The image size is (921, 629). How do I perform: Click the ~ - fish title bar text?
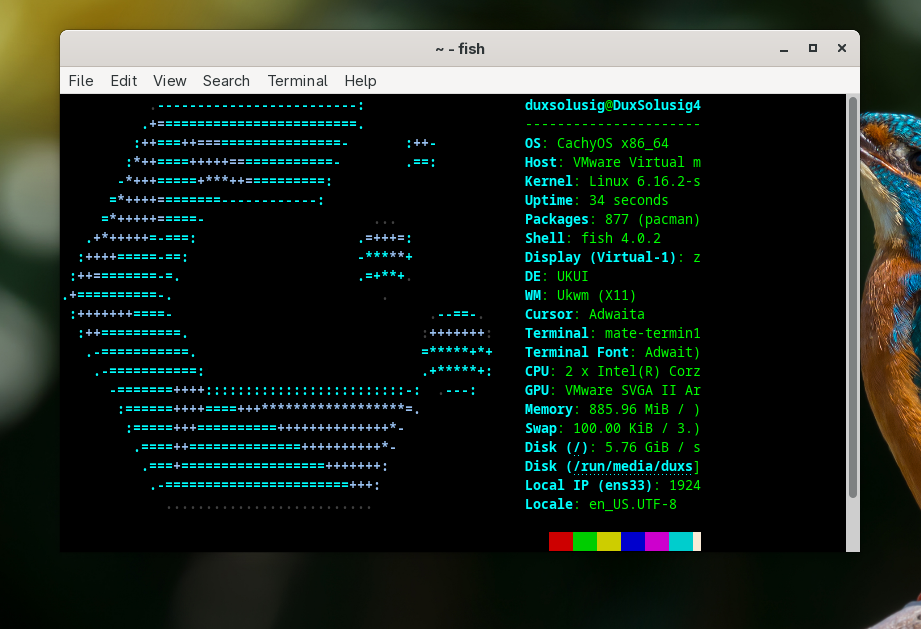pos(459,48)
